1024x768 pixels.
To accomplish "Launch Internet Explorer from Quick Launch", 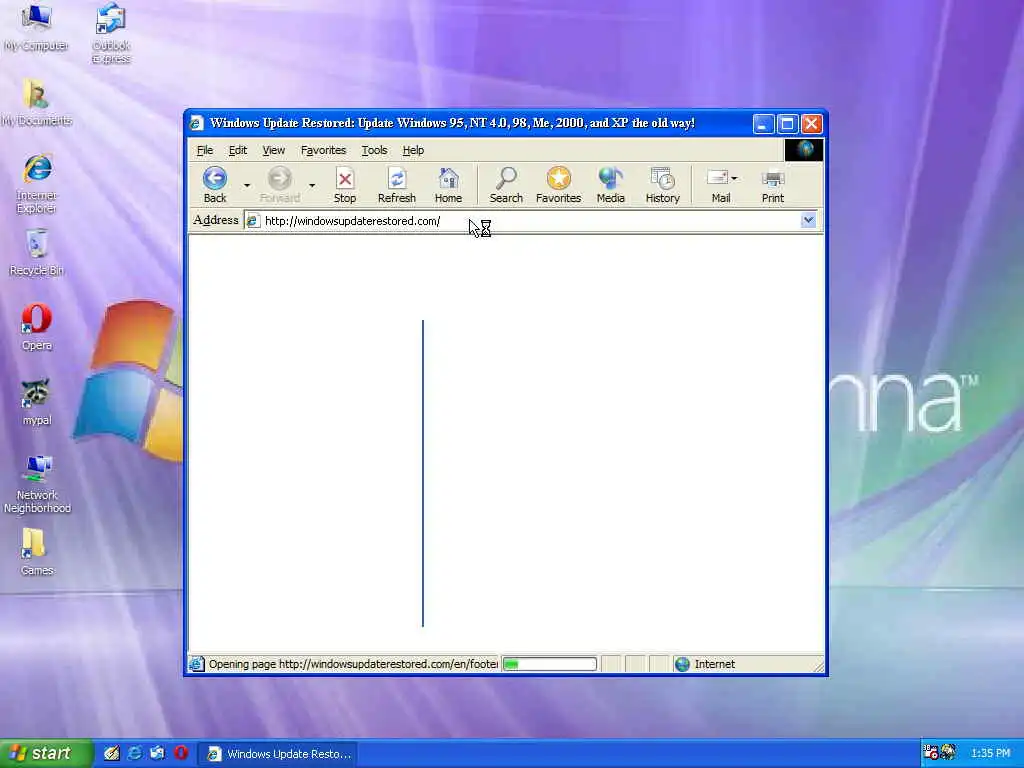I will click(135, 753).
